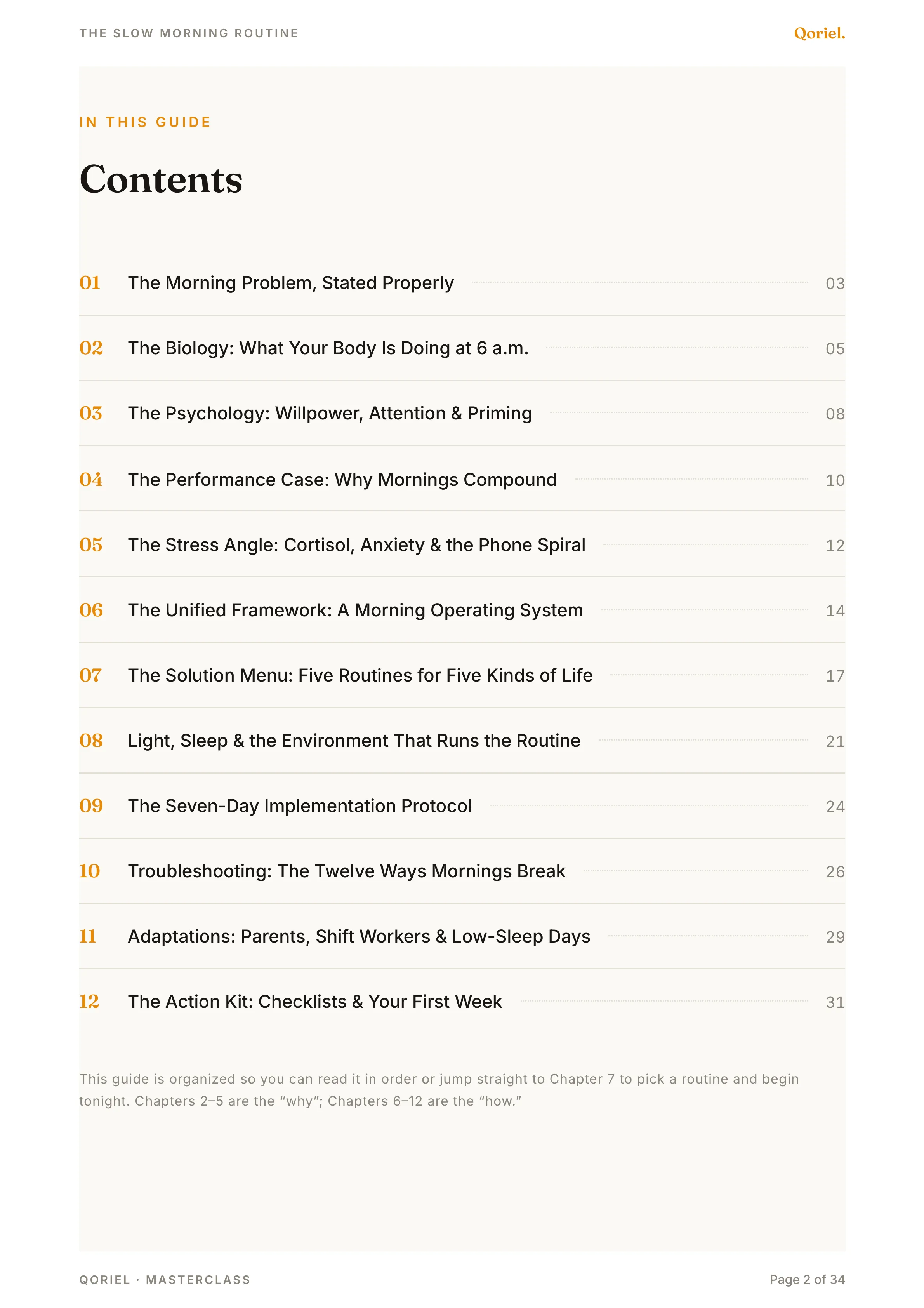Click page number 14 for The Unified Framework

coord(835,610)
